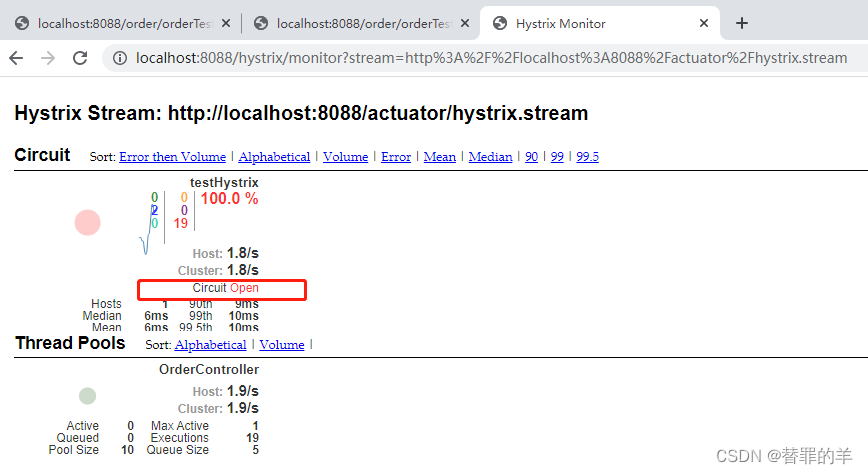The image size is (868, 474).
Task: Close the second localhost orderTest tab
Action: (x=465, y=23)
